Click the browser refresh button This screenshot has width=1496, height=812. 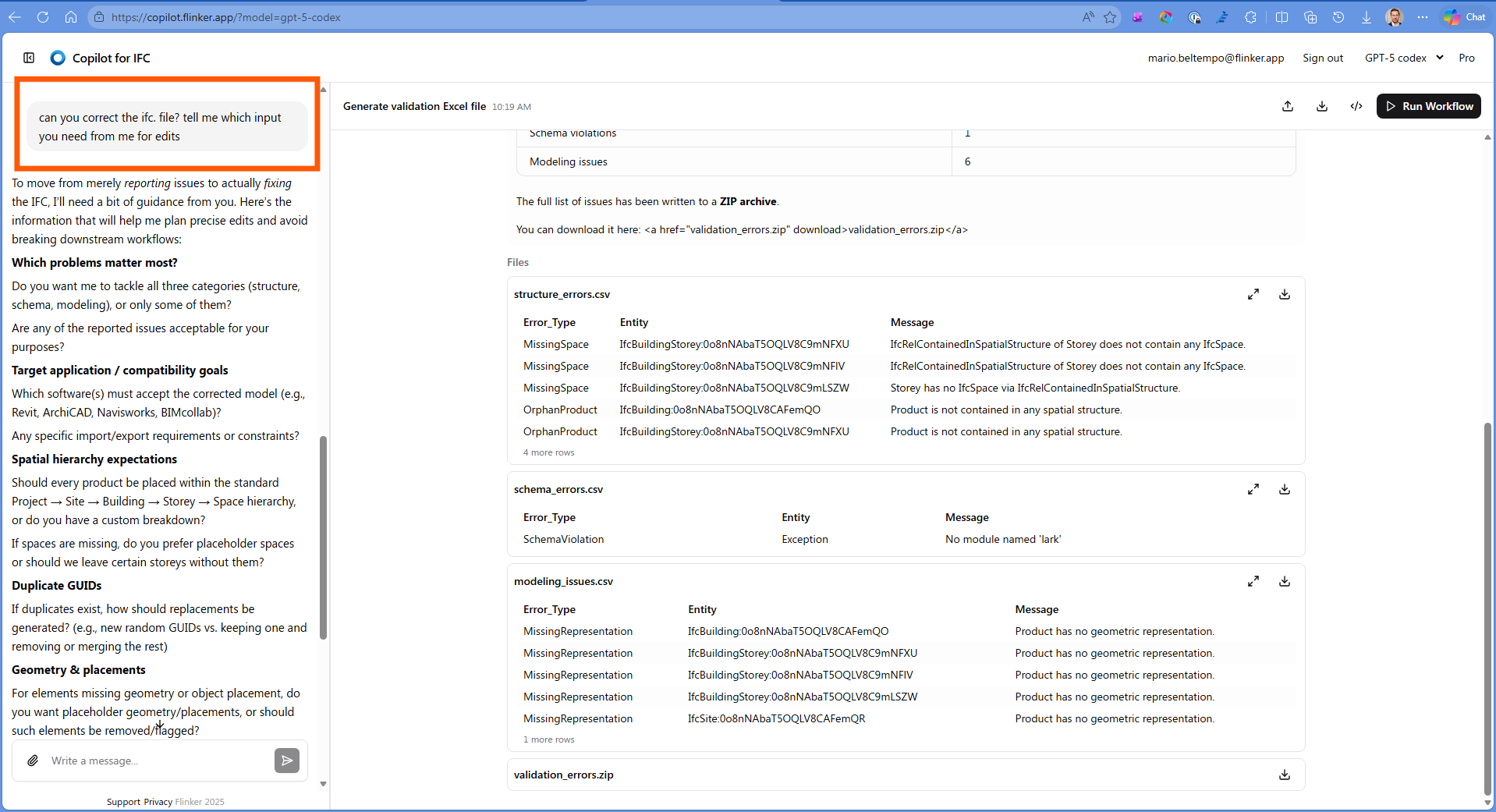click(x=43, y=17)
